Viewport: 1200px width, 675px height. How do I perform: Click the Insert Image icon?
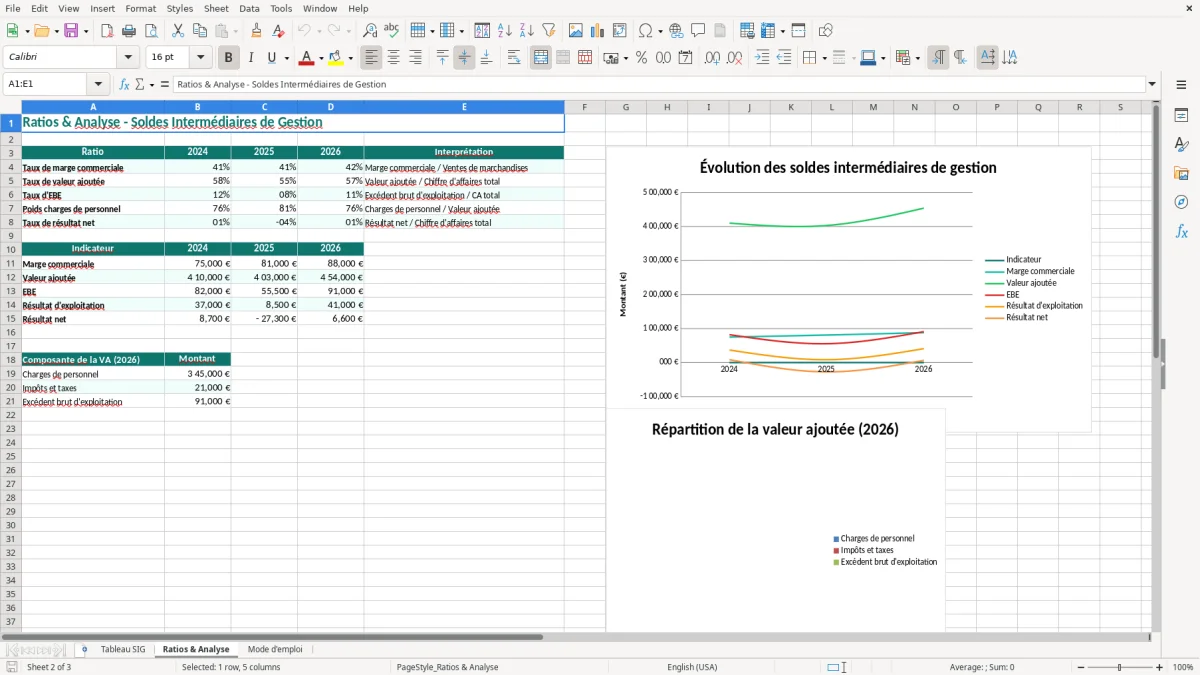576,31
